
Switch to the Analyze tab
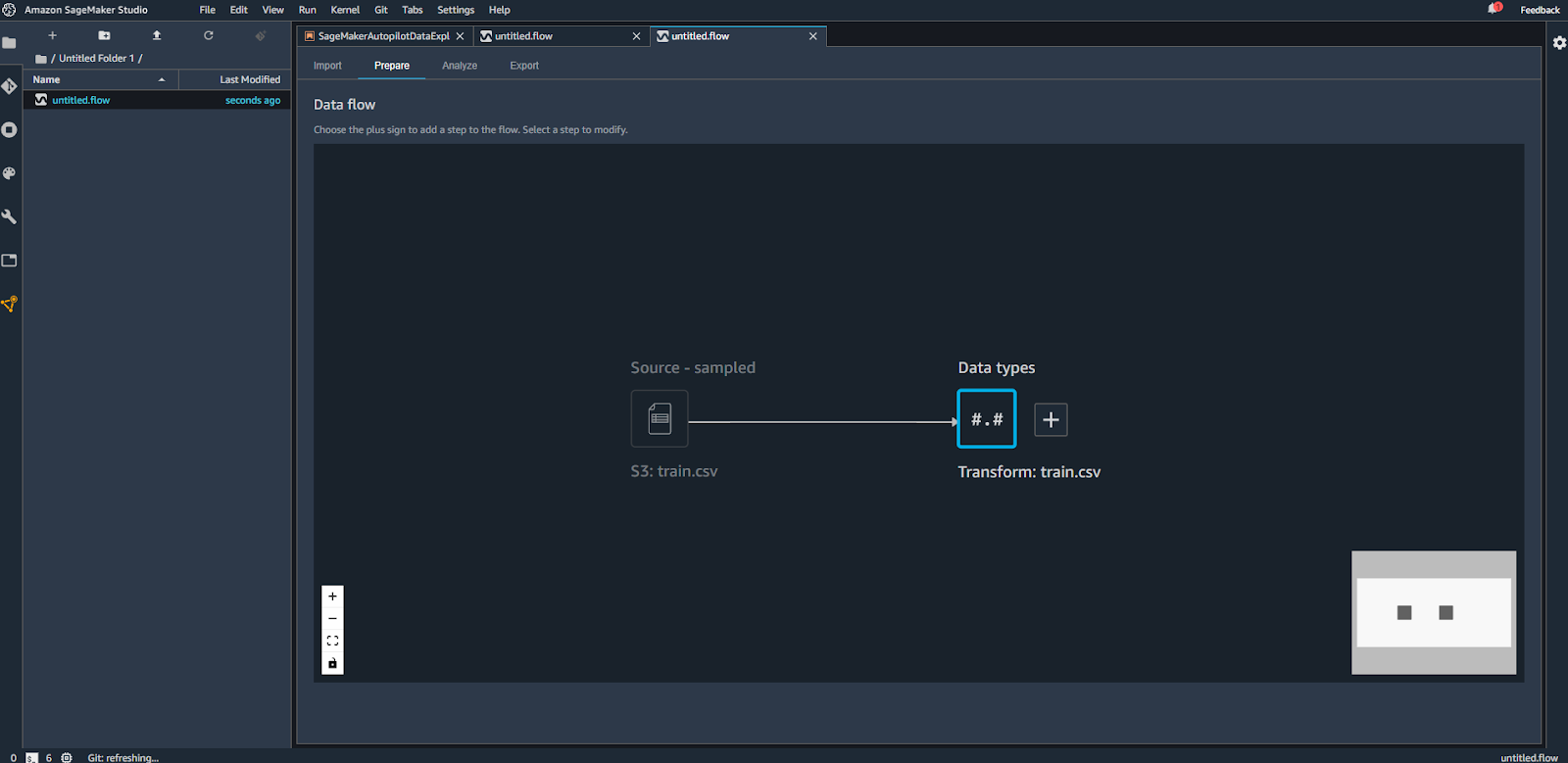pyautogui.click(x=459, y=66)
